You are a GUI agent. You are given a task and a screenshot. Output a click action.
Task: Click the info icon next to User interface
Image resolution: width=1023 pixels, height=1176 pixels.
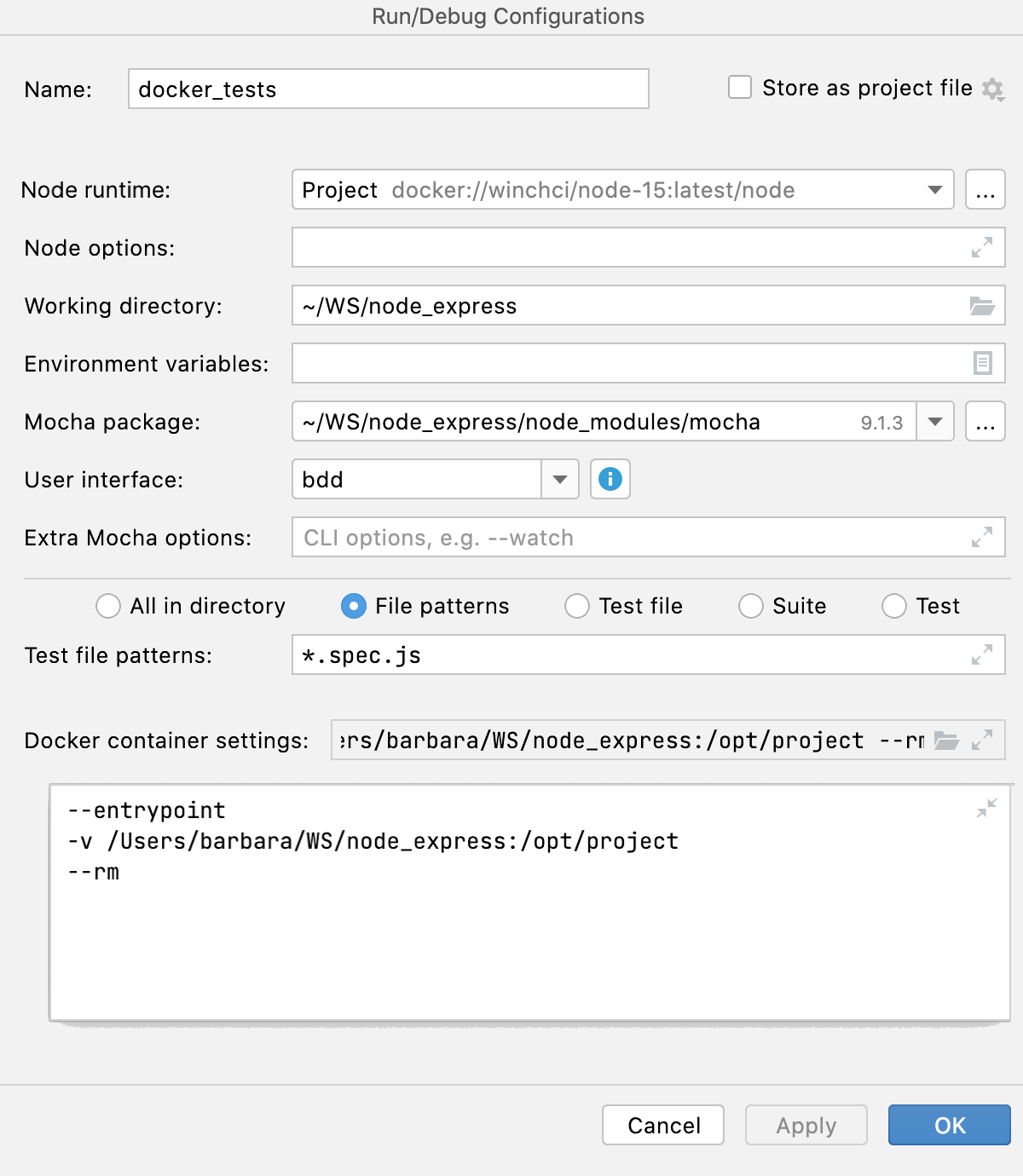[610, 479]
